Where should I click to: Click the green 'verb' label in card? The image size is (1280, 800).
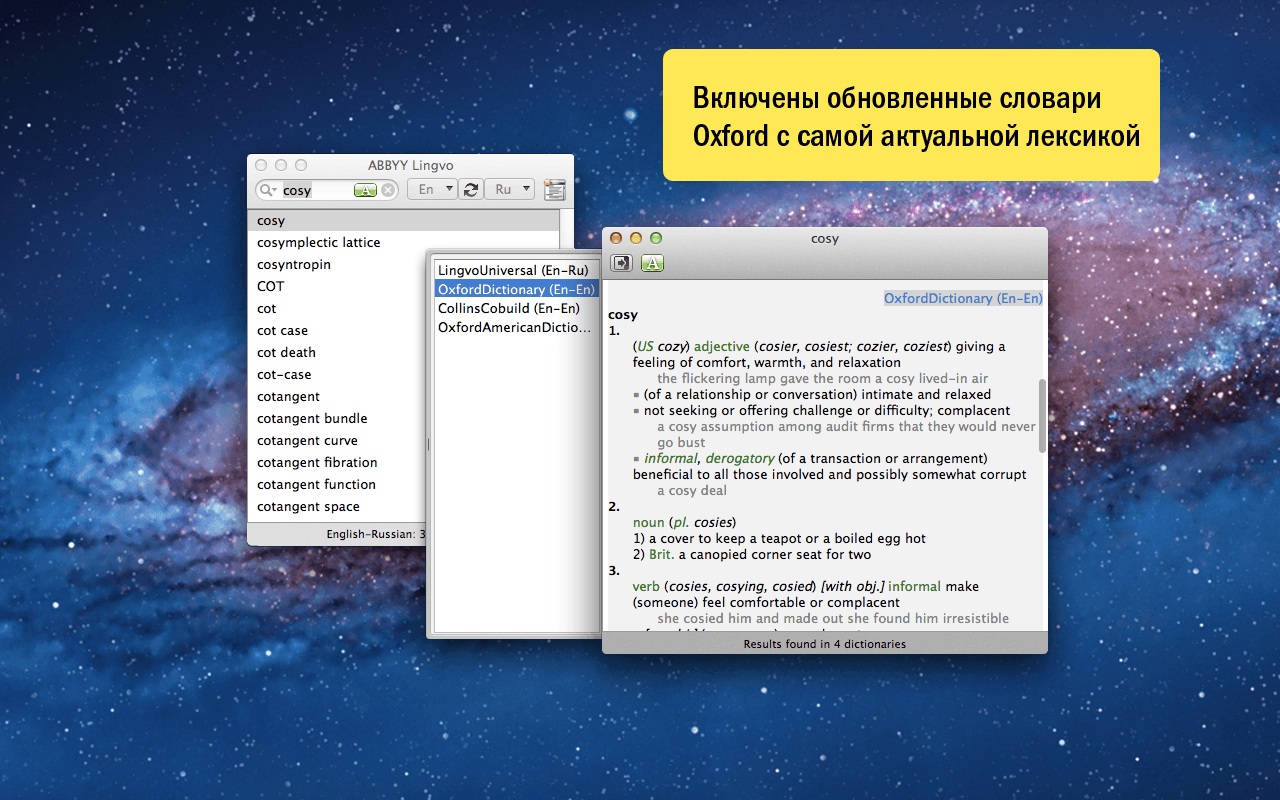pyautogui.click(x=646, y=586)
